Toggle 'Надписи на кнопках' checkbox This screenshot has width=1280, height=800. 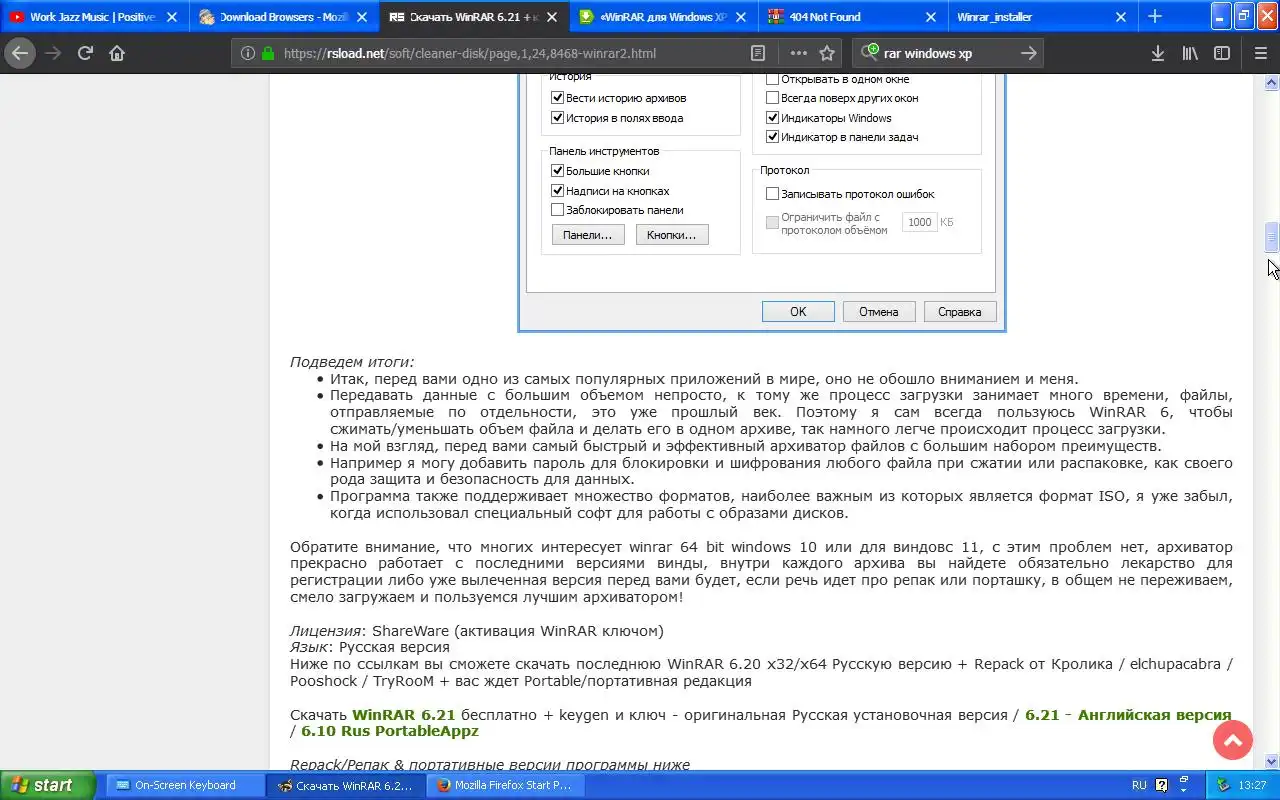point(558,191)
